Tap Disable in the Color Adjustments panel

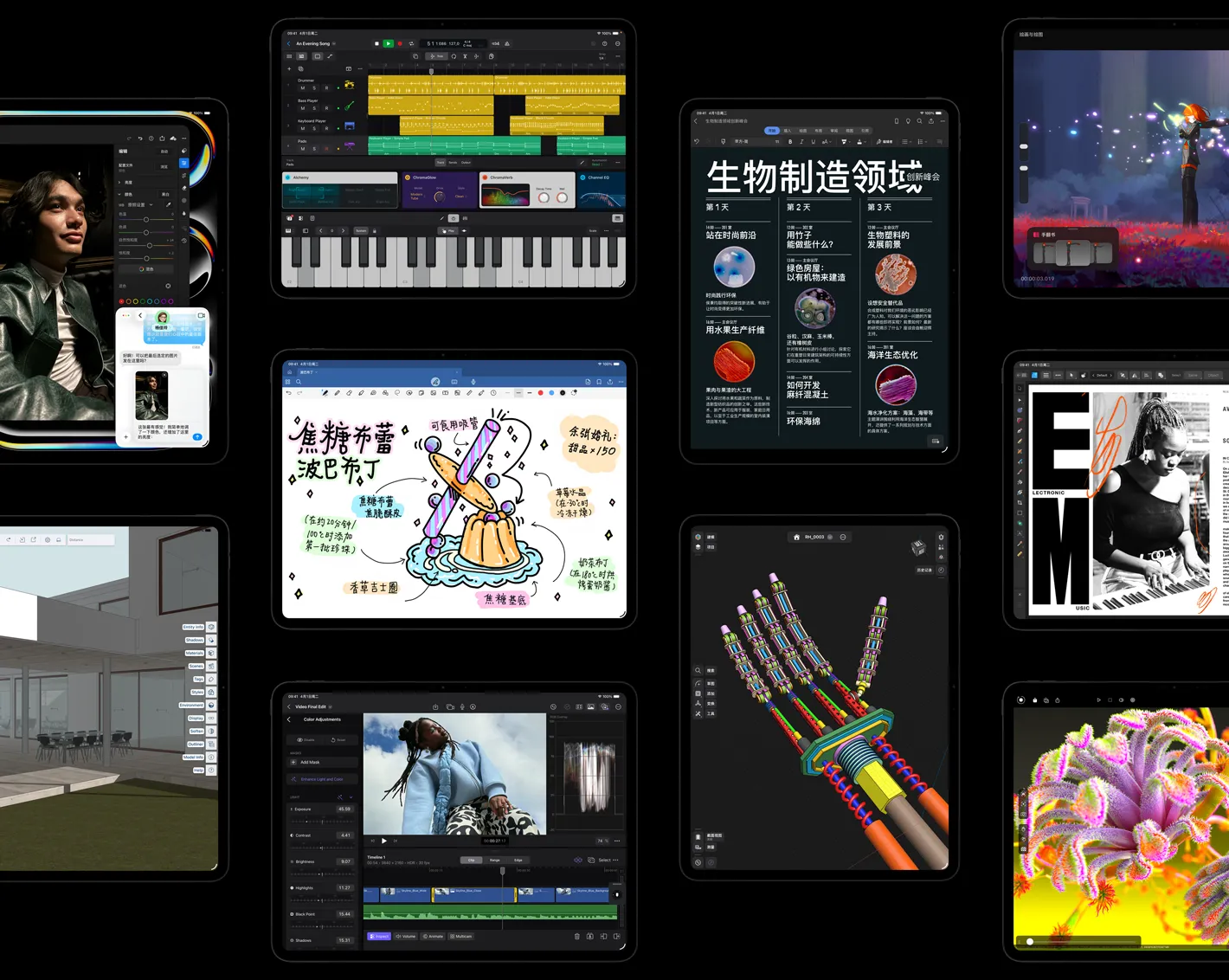305,740
